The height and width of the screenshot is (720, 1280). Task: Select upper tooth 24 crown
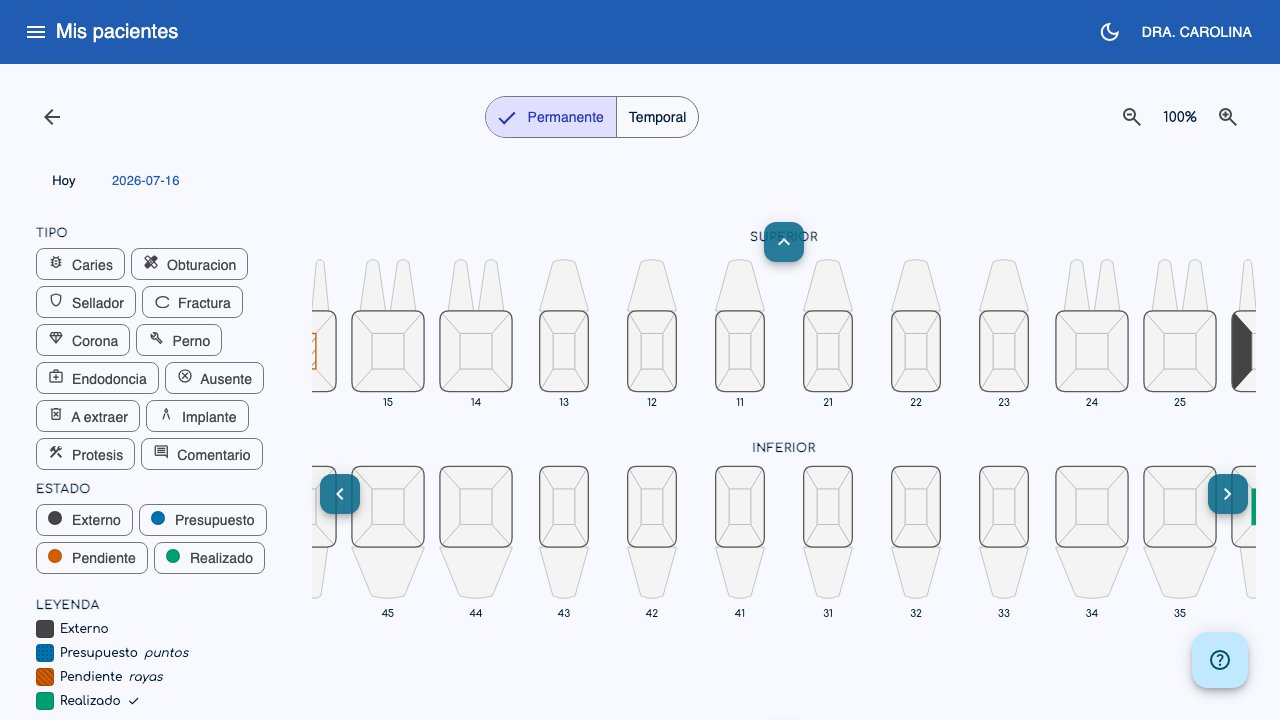[x=1092, y=351]
